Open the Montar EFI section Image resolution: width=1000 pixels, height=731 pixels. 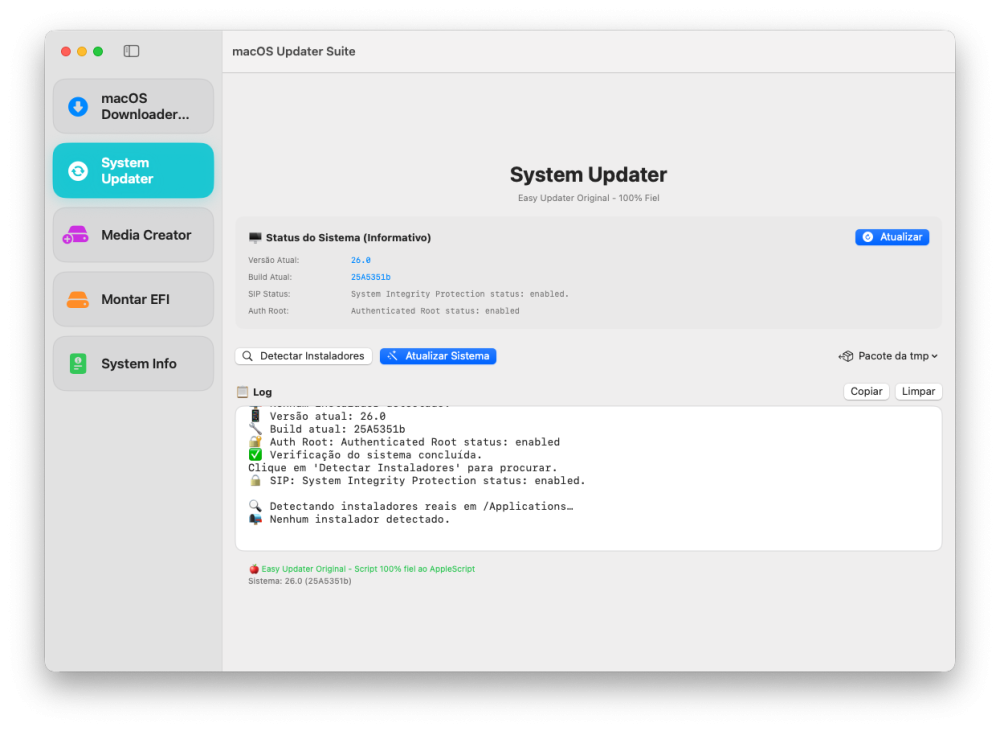pos(133,300)
